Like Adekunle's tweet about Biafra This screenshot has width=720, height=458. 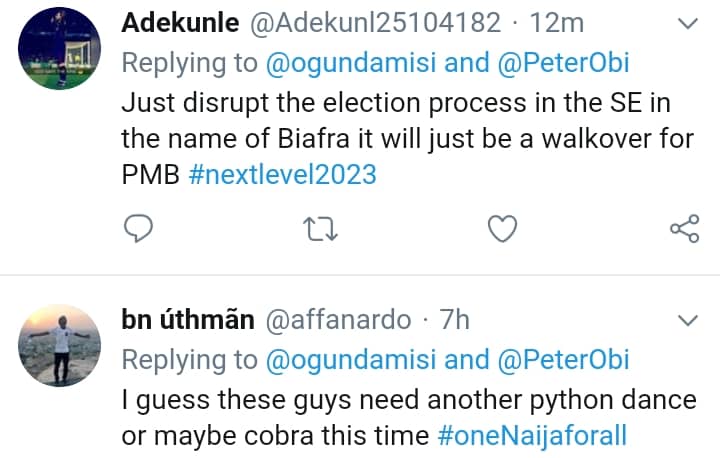[x=501, y=229]
